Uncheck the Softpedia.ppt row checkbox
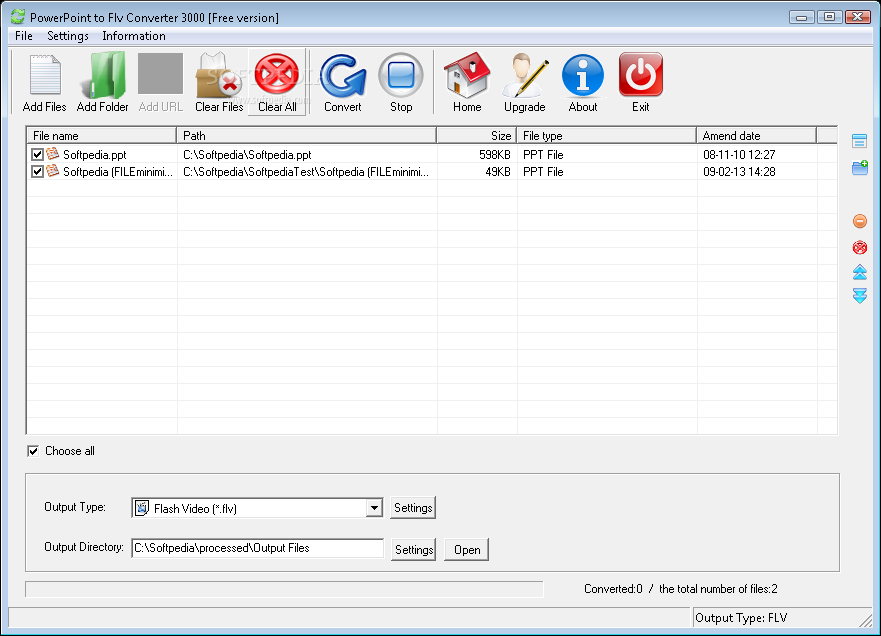 click(37, 155)
